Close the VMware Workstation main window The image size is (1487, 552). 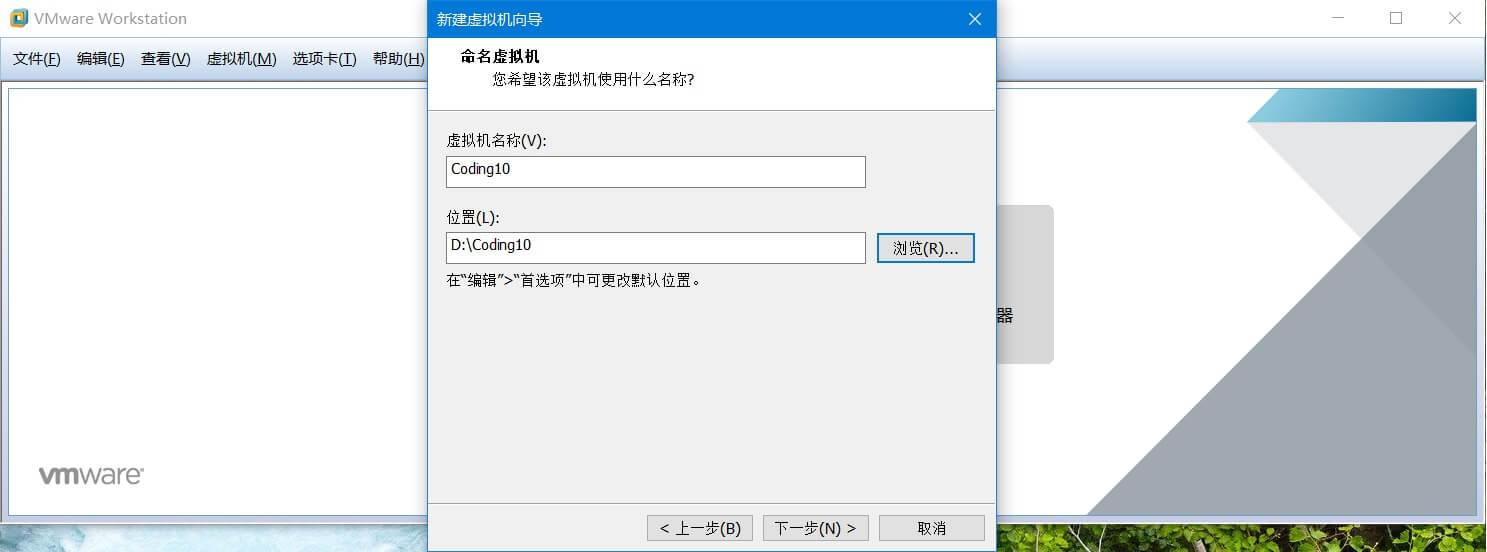[x=1455, y=18]
